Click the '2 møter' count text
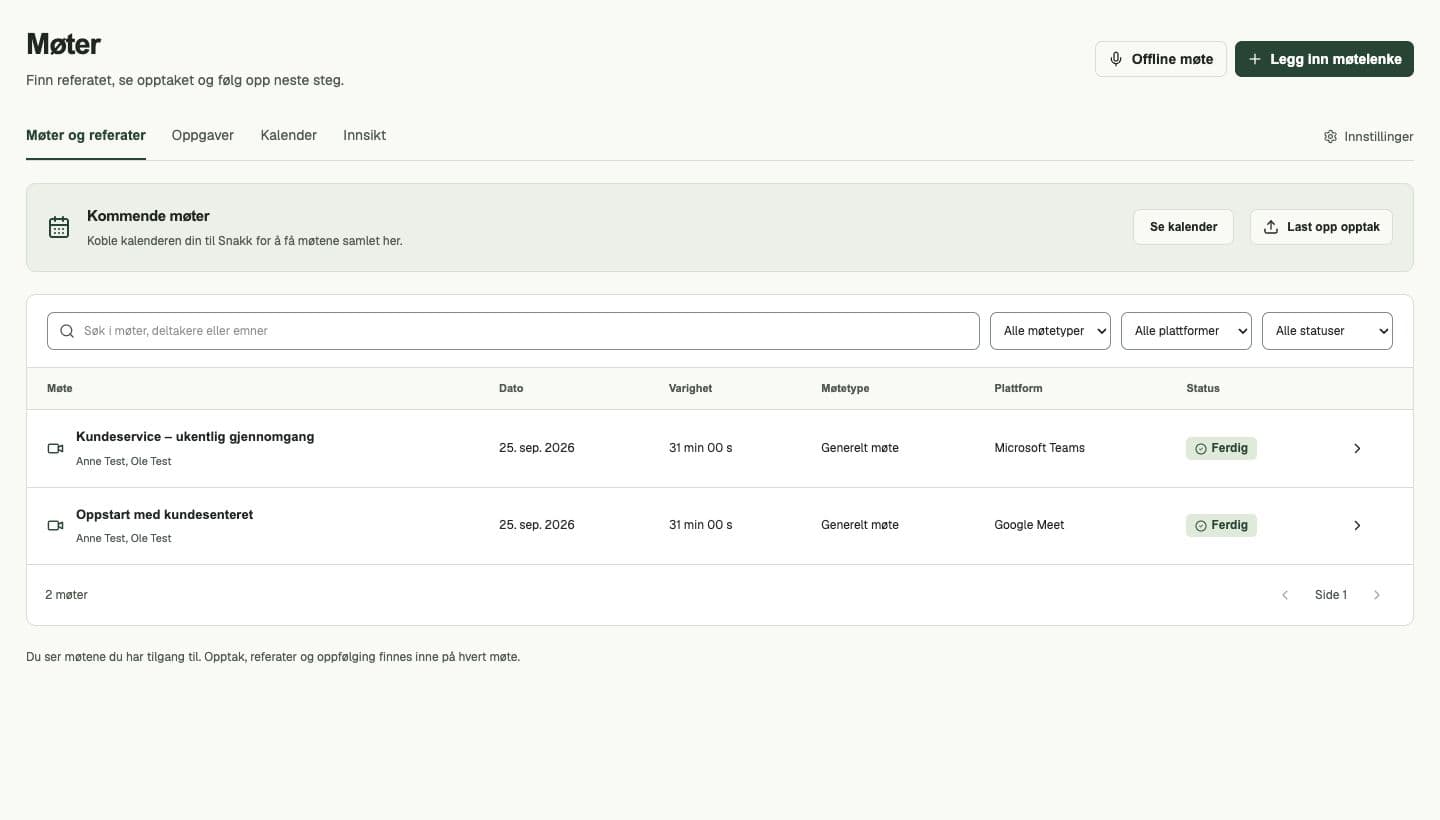The height and width of the screenshot is (820, 1440). 66,595
